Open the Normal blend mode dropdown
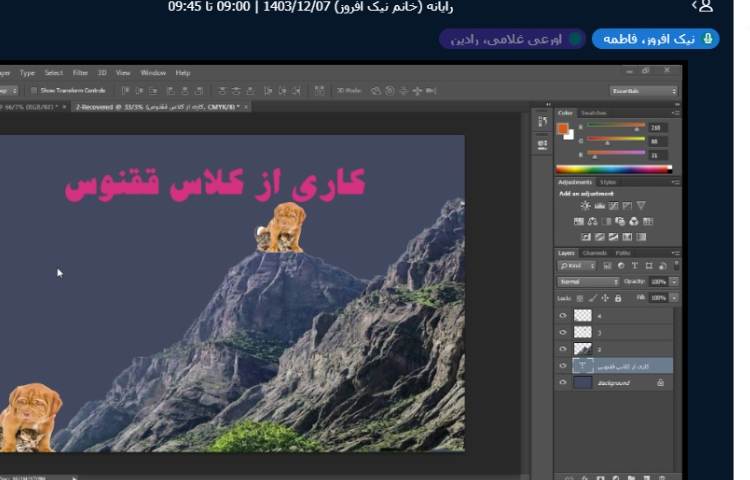Screen dimensions: 750x480 coord(588,282)
